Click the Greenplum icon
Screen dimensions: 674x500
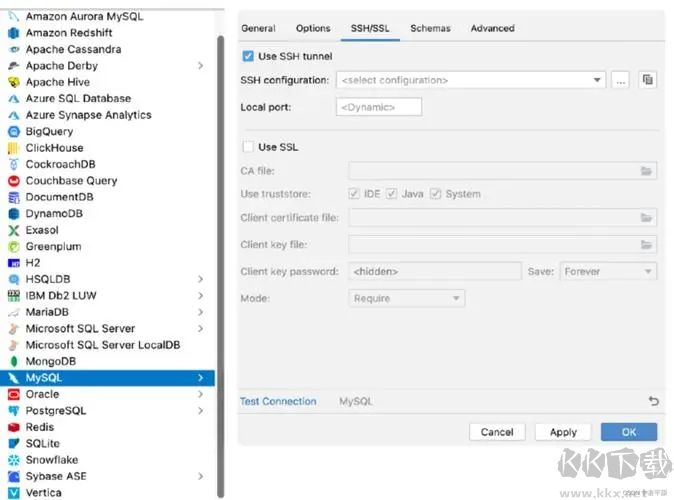14,247
